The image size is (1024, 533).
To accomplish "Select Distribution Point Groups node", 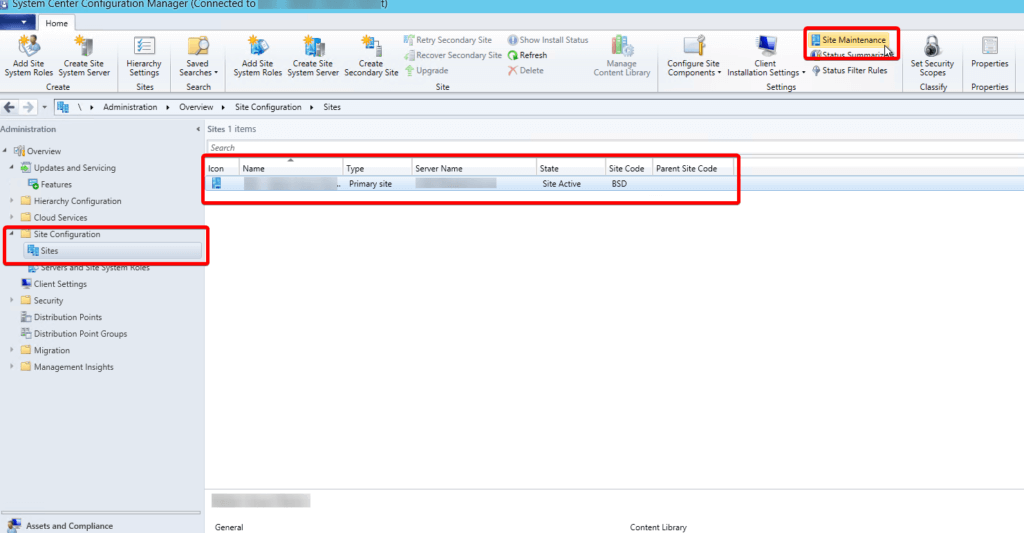I will pyautogui.click(x=74, y=334).
